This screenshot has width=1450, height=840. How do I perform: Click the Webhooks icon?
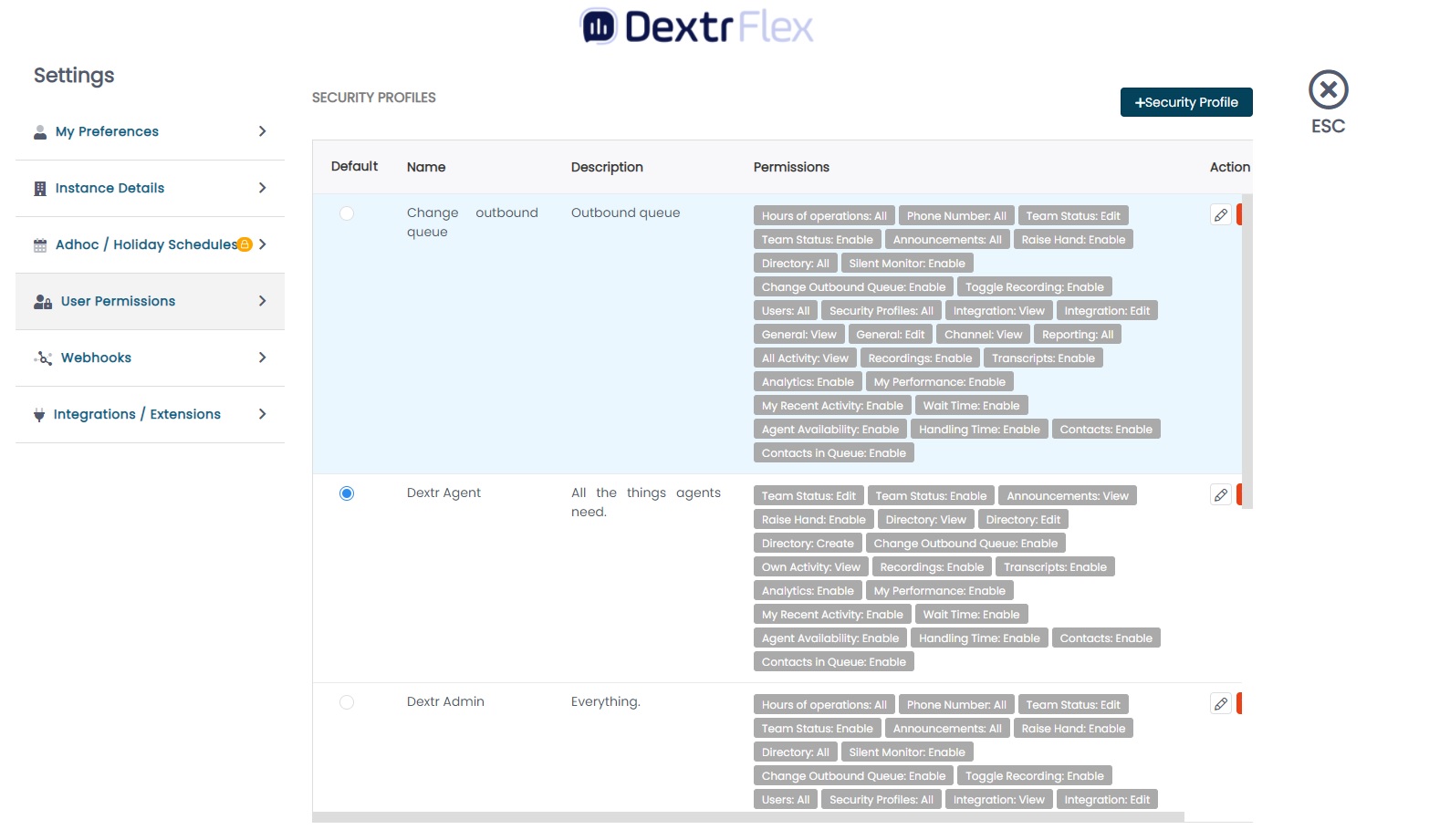tap(43, 358)
